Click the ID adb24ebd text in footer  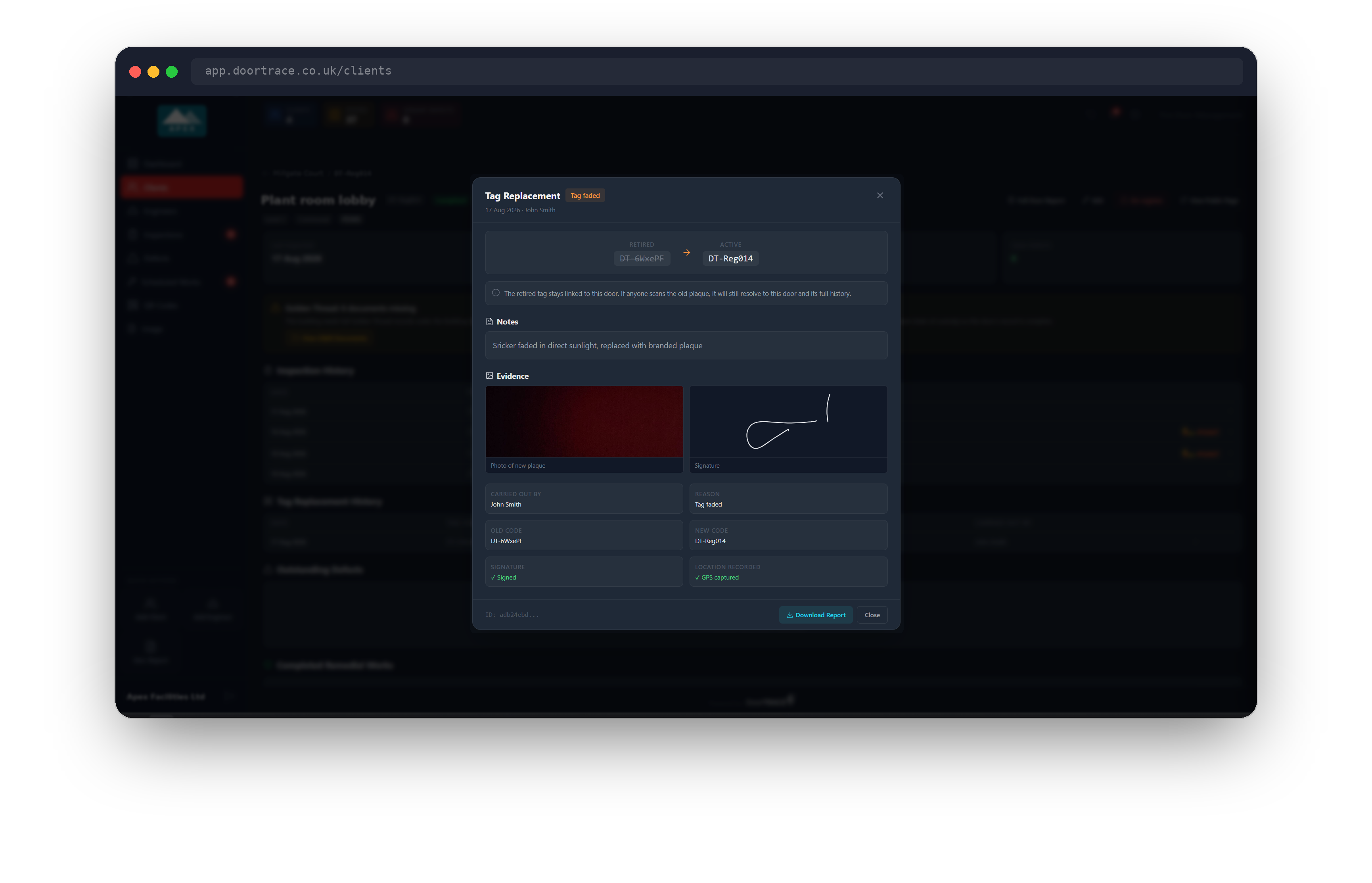tap(512, 615)
